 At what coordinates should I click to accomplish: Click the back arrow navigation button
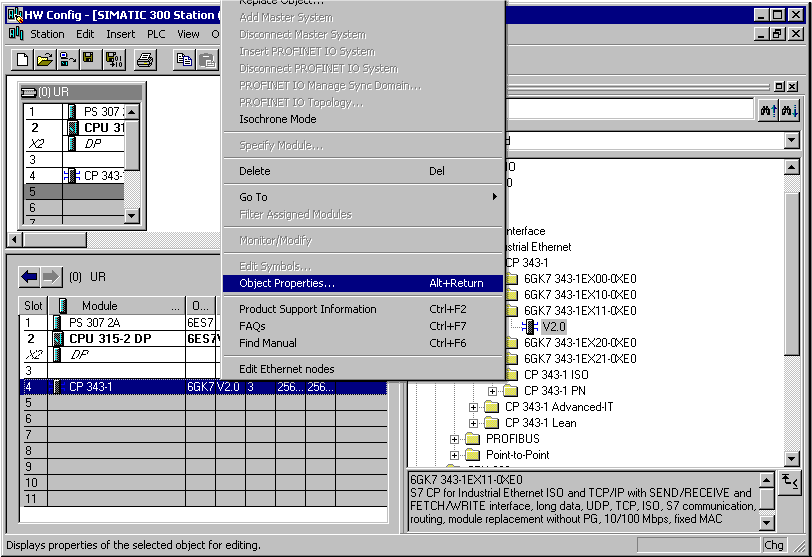click(x=29, y=276)
